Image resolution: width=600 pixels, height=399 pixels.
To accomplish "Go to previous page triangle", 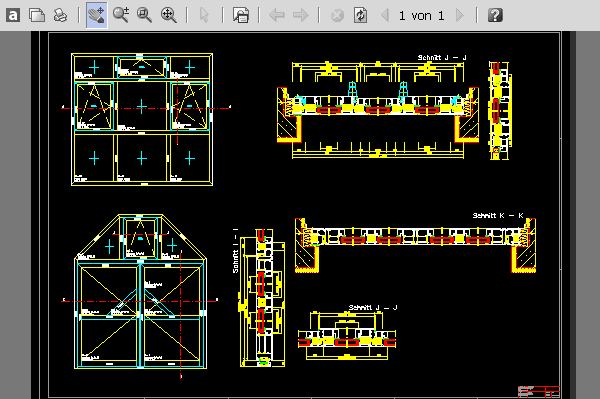I will point(385,15).
